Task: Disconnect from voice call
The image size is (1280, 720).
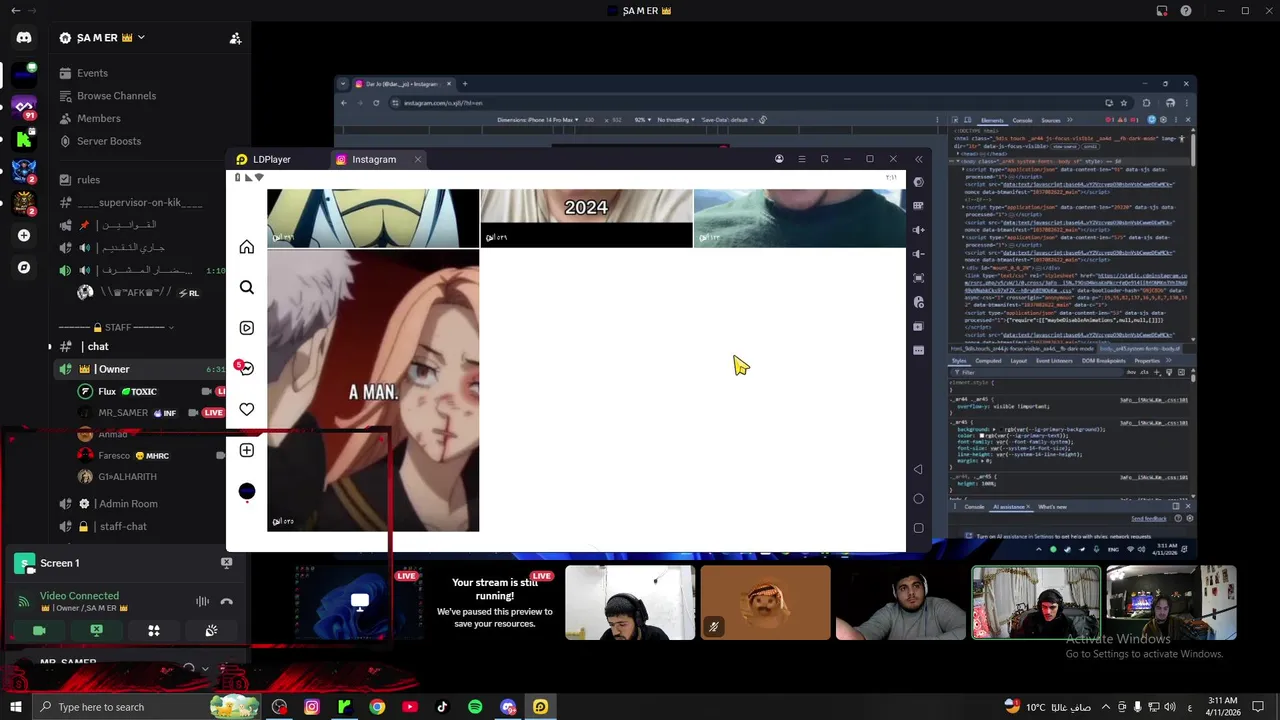Action: tap(227, 601)
